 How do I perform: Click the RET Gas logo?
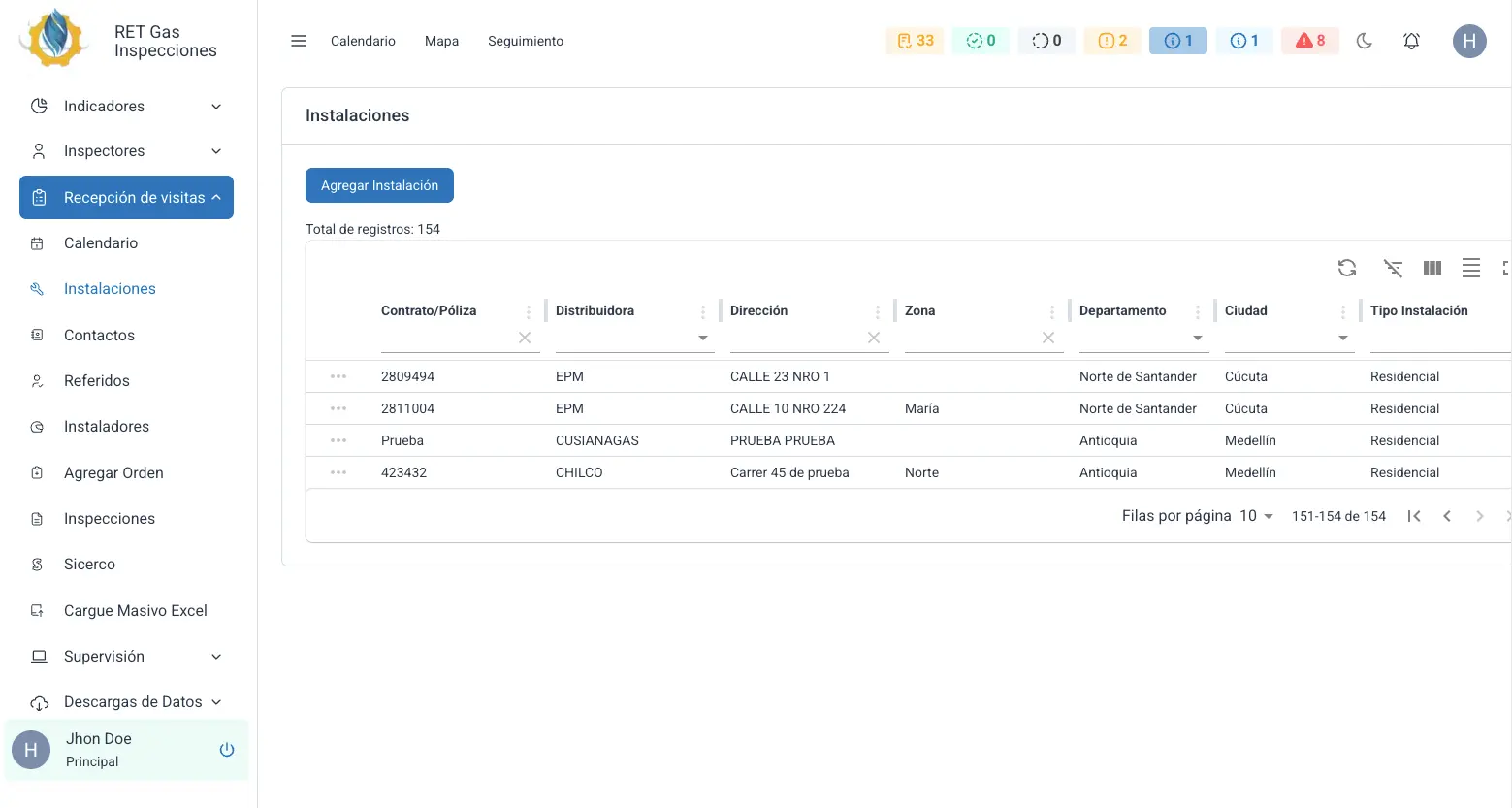[x=54, y=39]
